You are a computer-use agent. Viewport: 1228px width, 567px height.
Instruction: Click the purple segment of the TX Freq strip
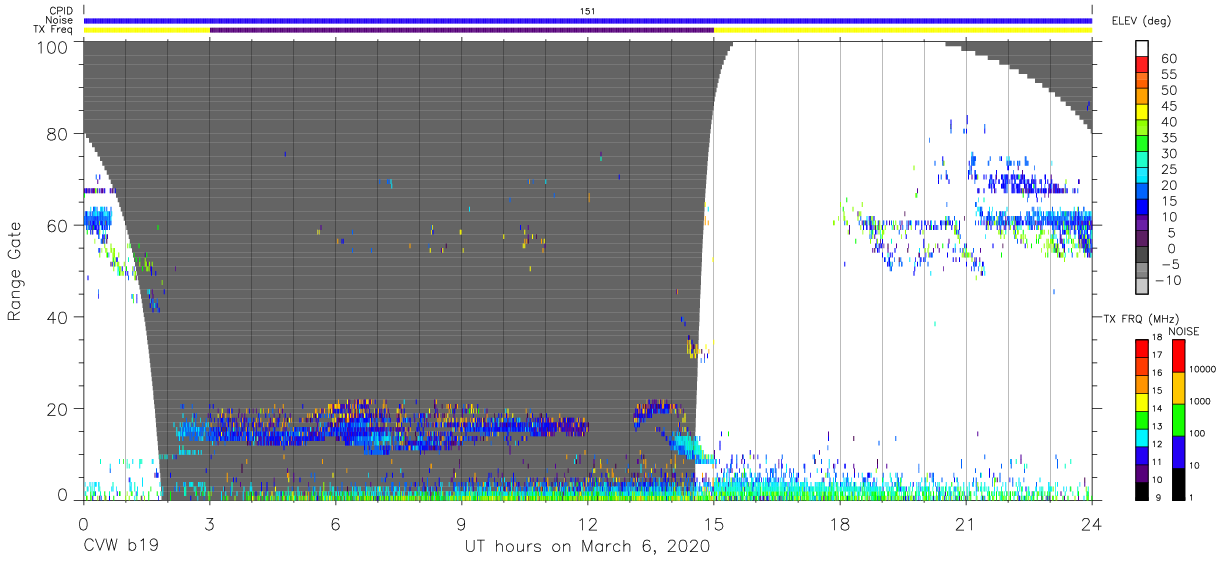coord(462,30)
